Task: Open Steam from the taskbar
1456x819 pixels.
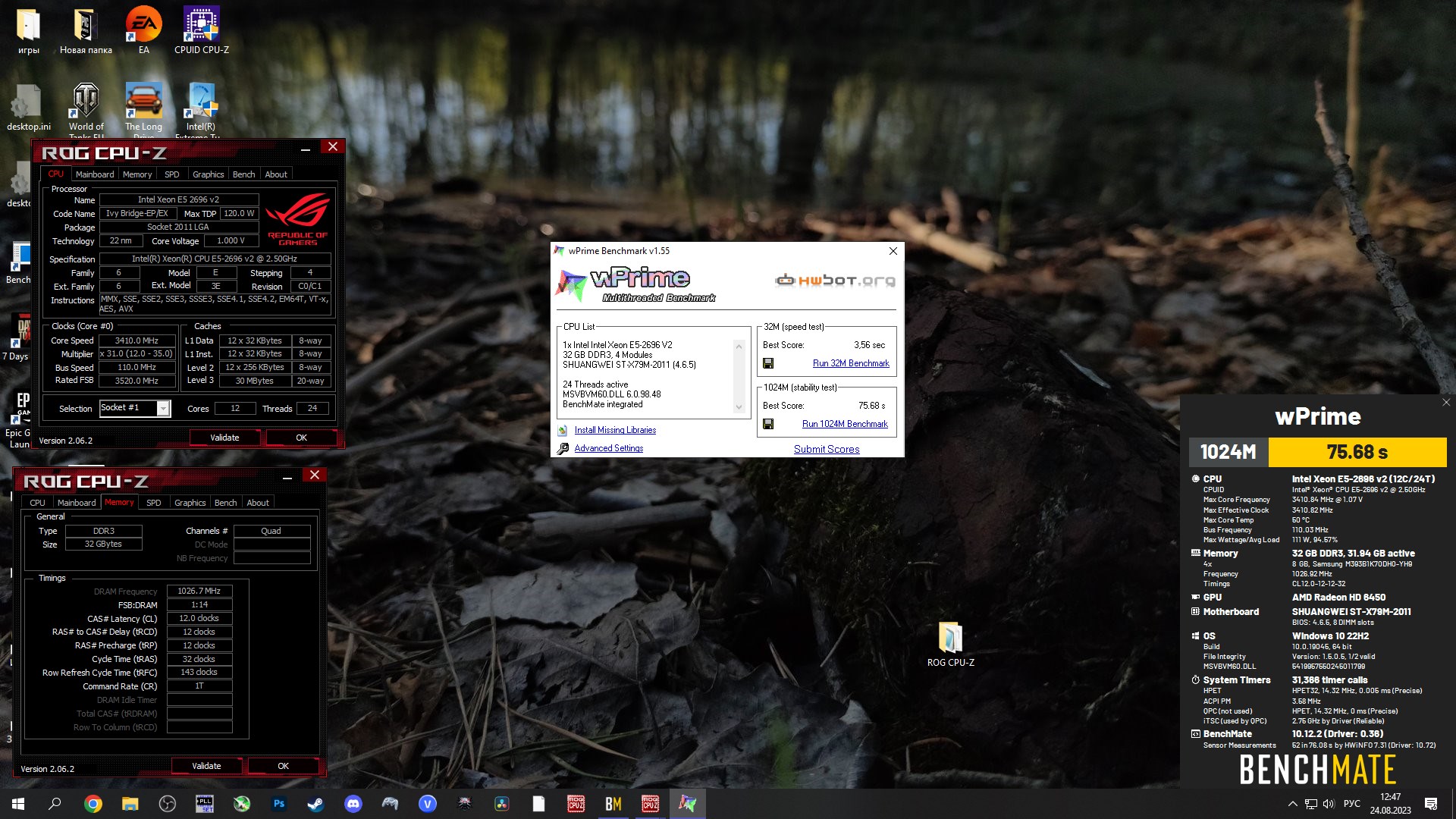Action: 315,804
